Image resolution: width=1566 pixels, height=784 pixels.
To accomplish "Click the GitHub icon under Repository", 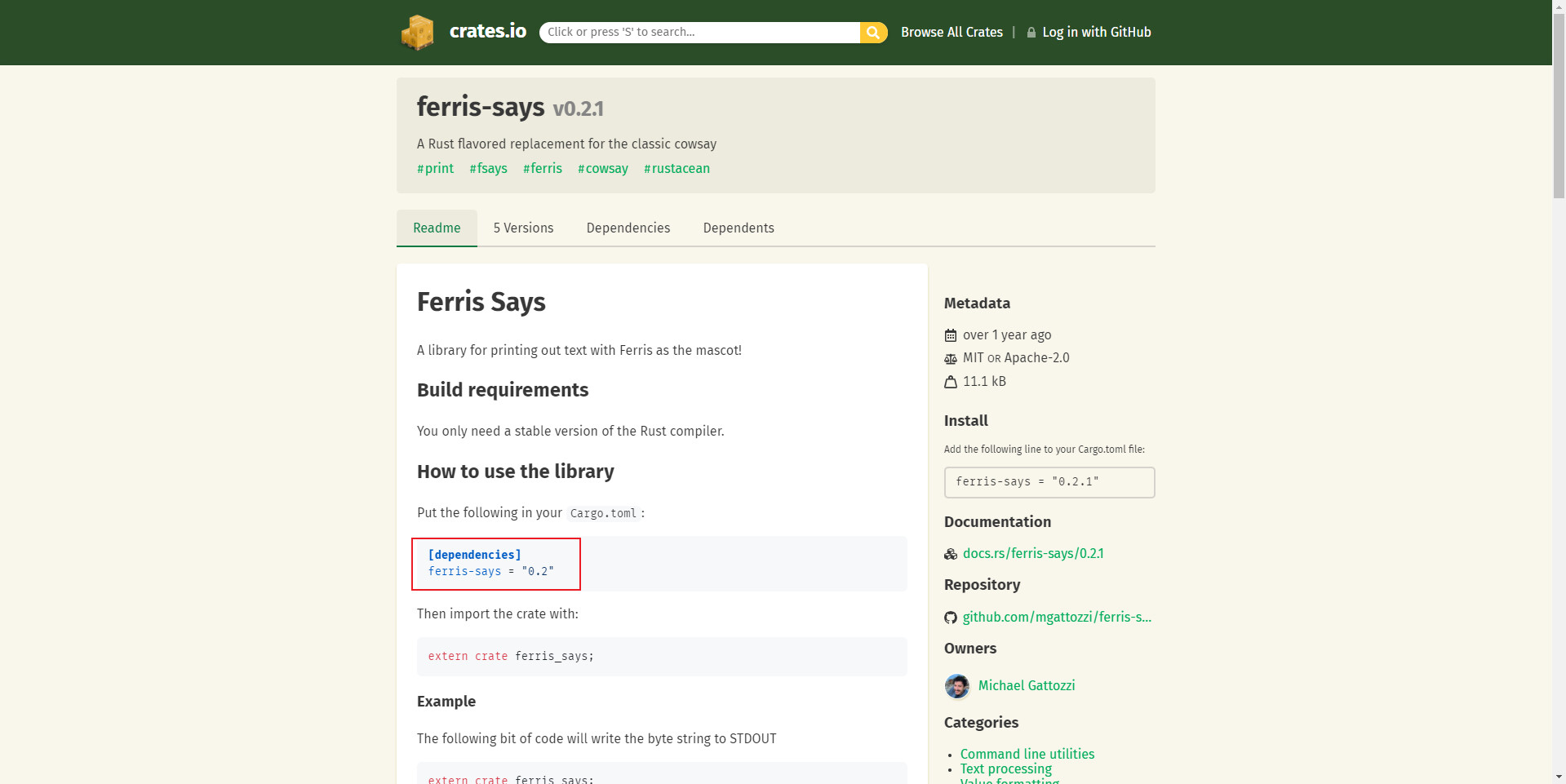I will (x=951, y=618).
